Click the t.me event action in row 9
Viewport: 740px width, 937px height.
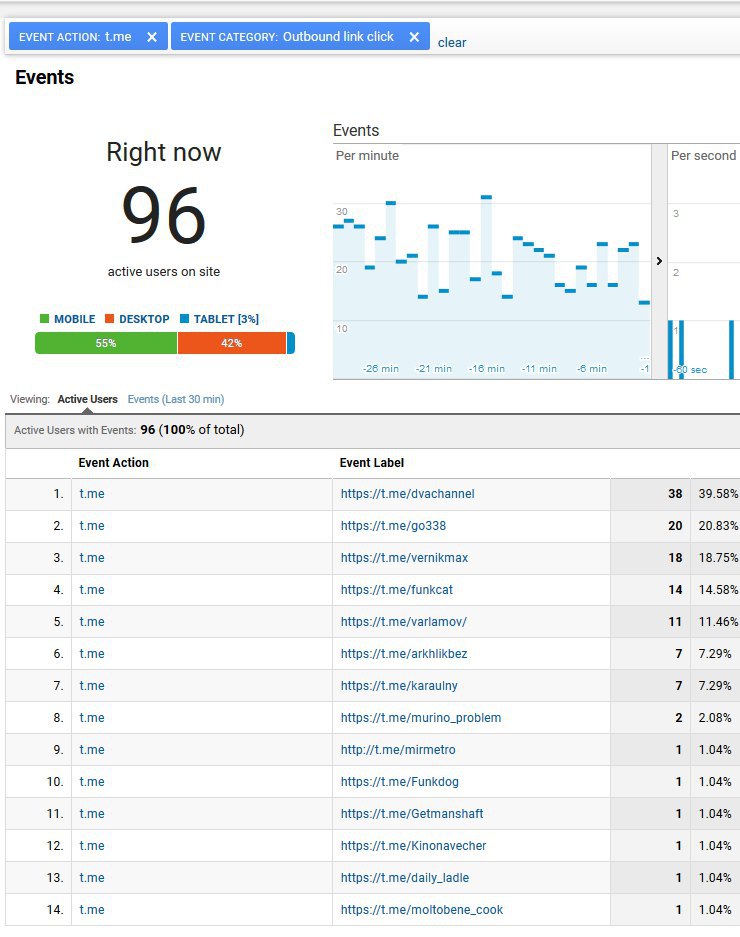pyautogui.click(x=91, y=749)
